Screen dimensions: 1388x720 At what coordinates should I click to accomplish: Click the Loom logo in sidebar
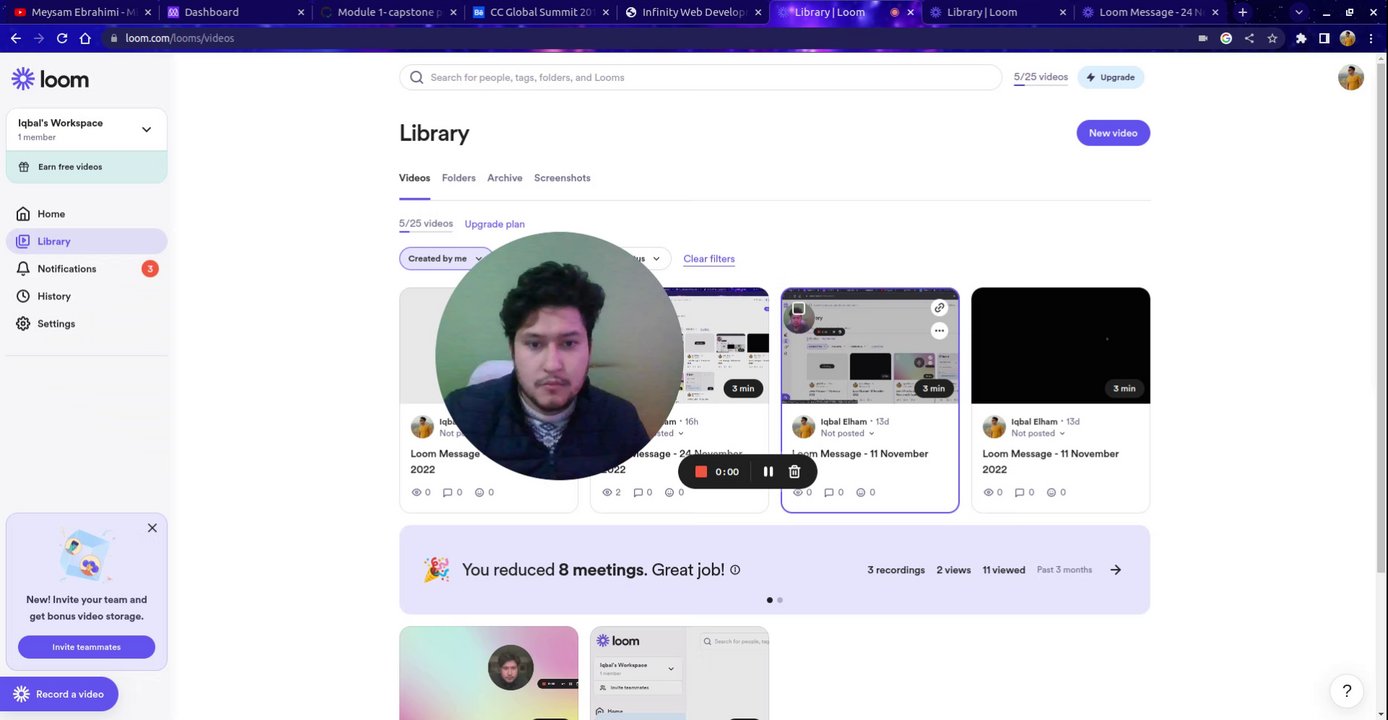tap(50, 79)
